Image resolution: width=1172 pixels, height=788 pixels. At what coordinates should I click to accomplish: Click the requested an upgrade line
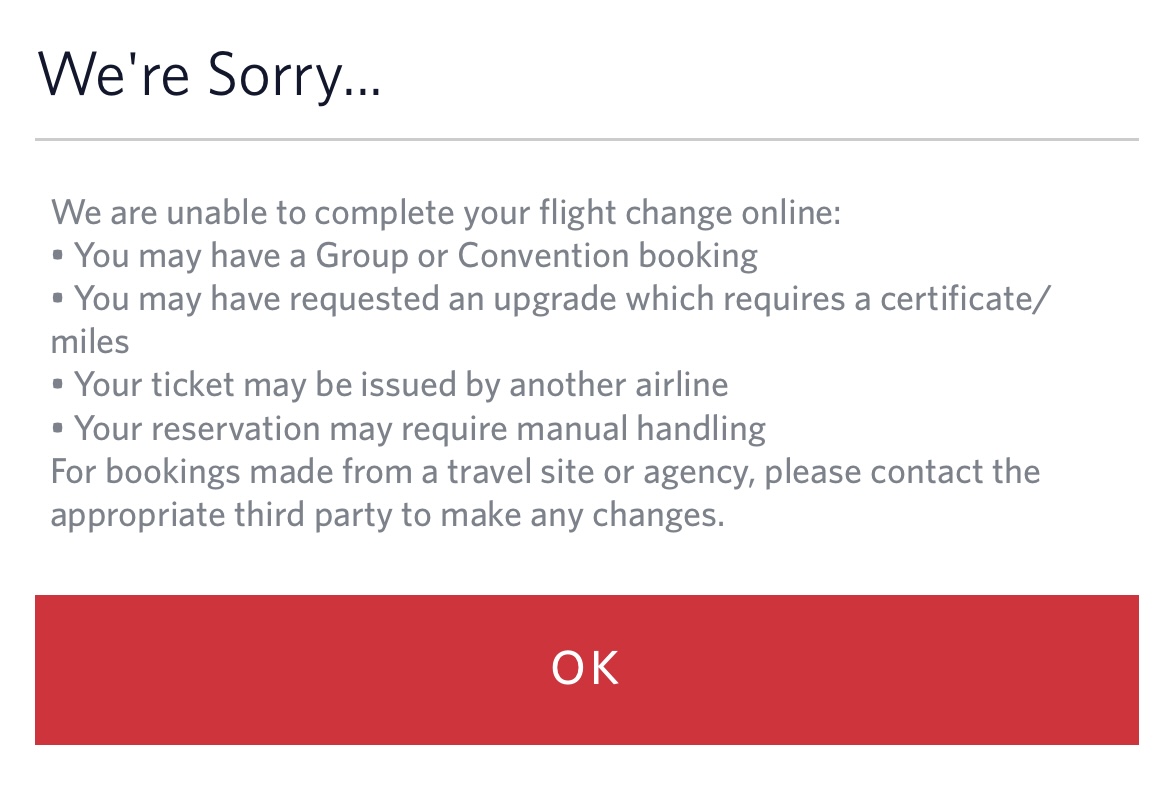coord(562,299)
